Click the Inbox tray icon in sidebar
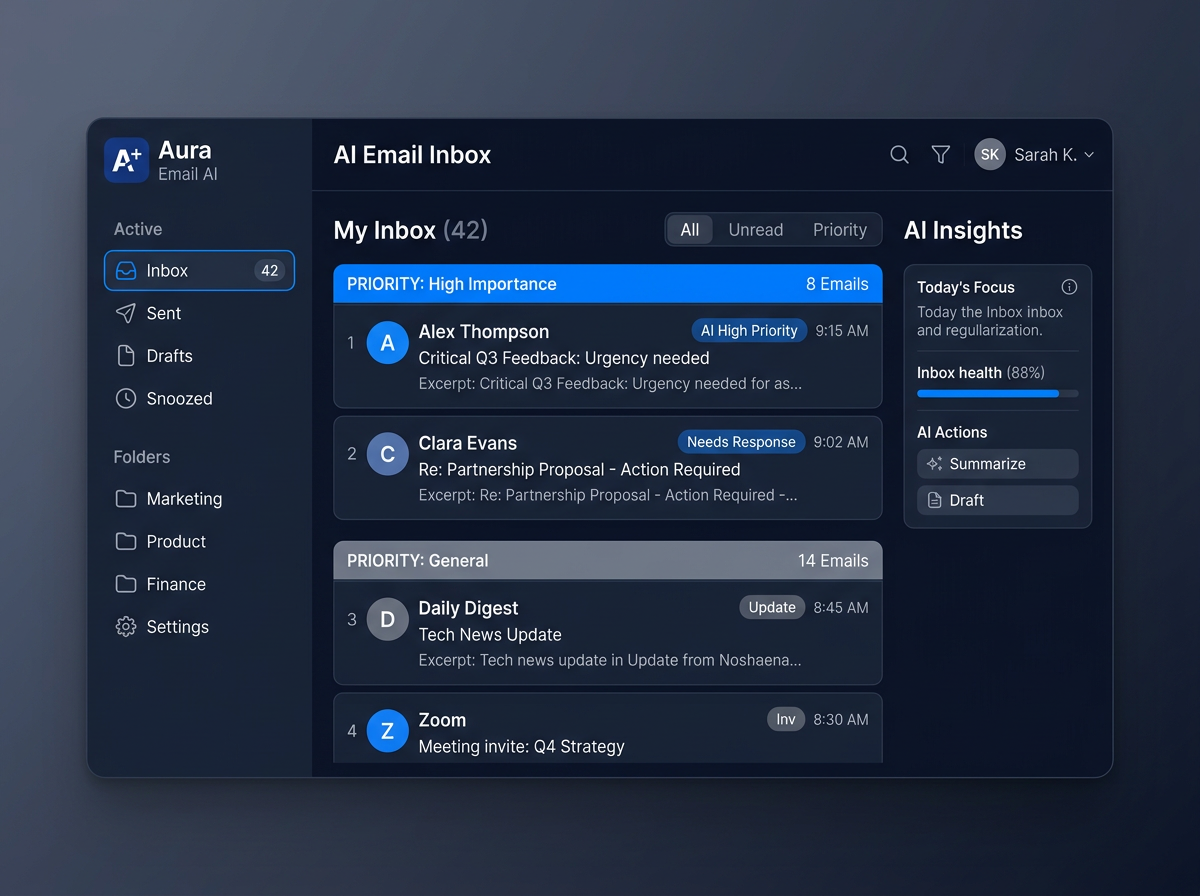Image resolution: width=1200 pixels, height=896 pixels. [126, 270]
